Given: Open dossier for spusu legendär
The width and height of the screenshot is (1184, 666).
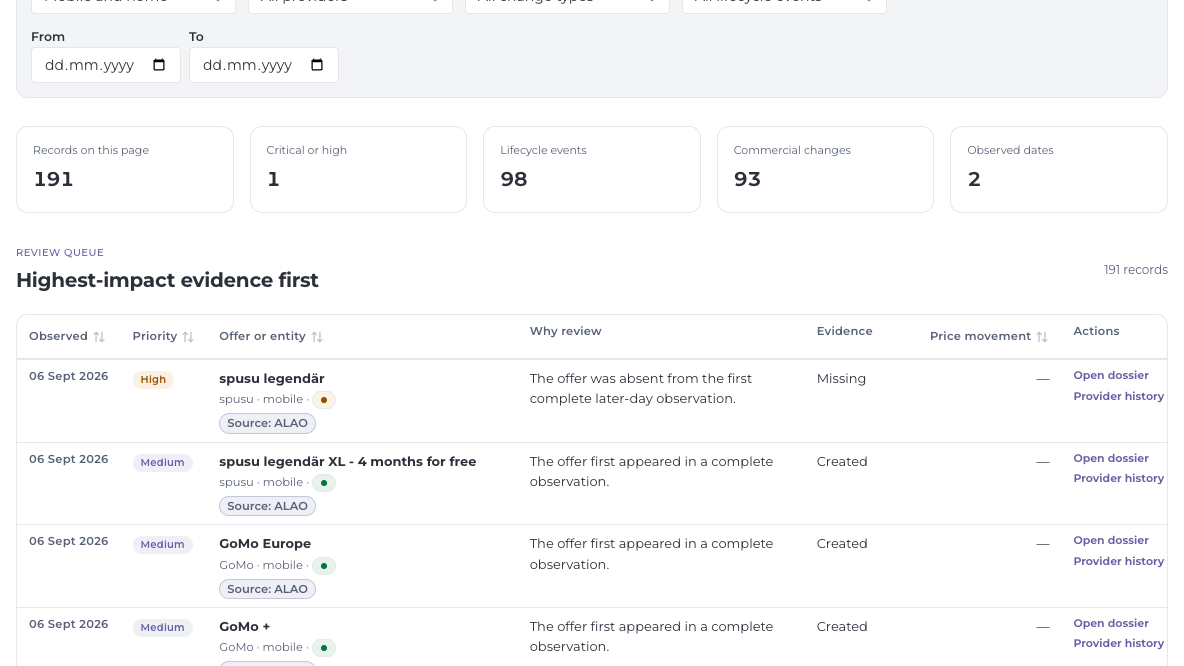Looking at the screenshot, I should 1111,375.
